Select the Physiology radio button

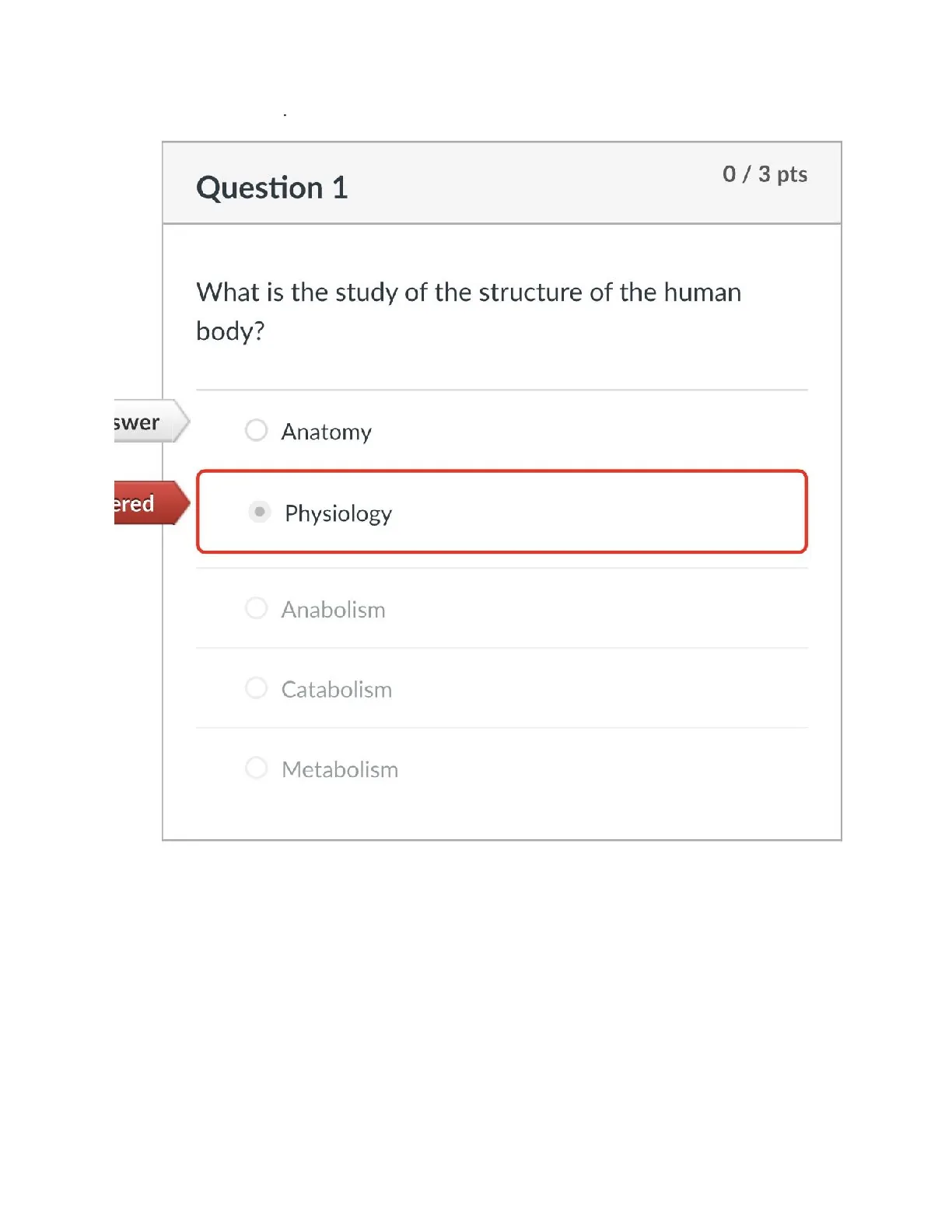pyautogui.click(x=260, y=512)
